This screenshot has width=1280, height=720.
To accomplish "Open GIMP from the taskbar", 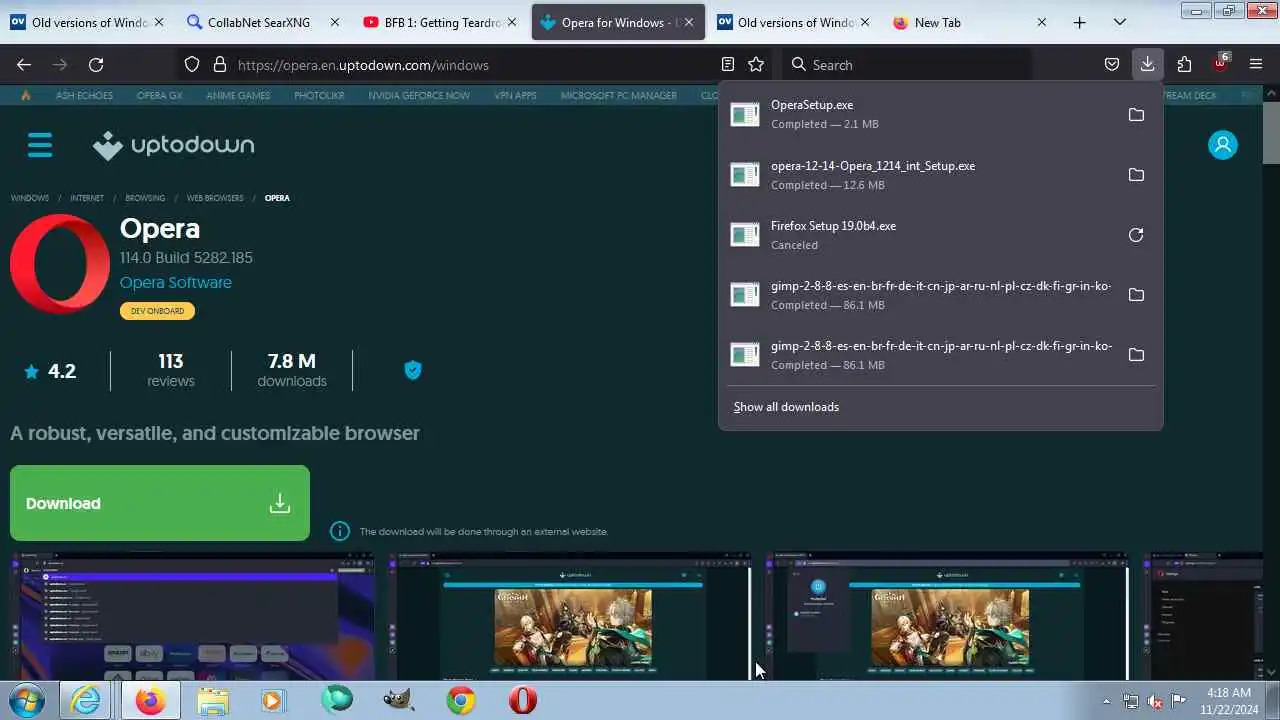I will pos(399,701).
